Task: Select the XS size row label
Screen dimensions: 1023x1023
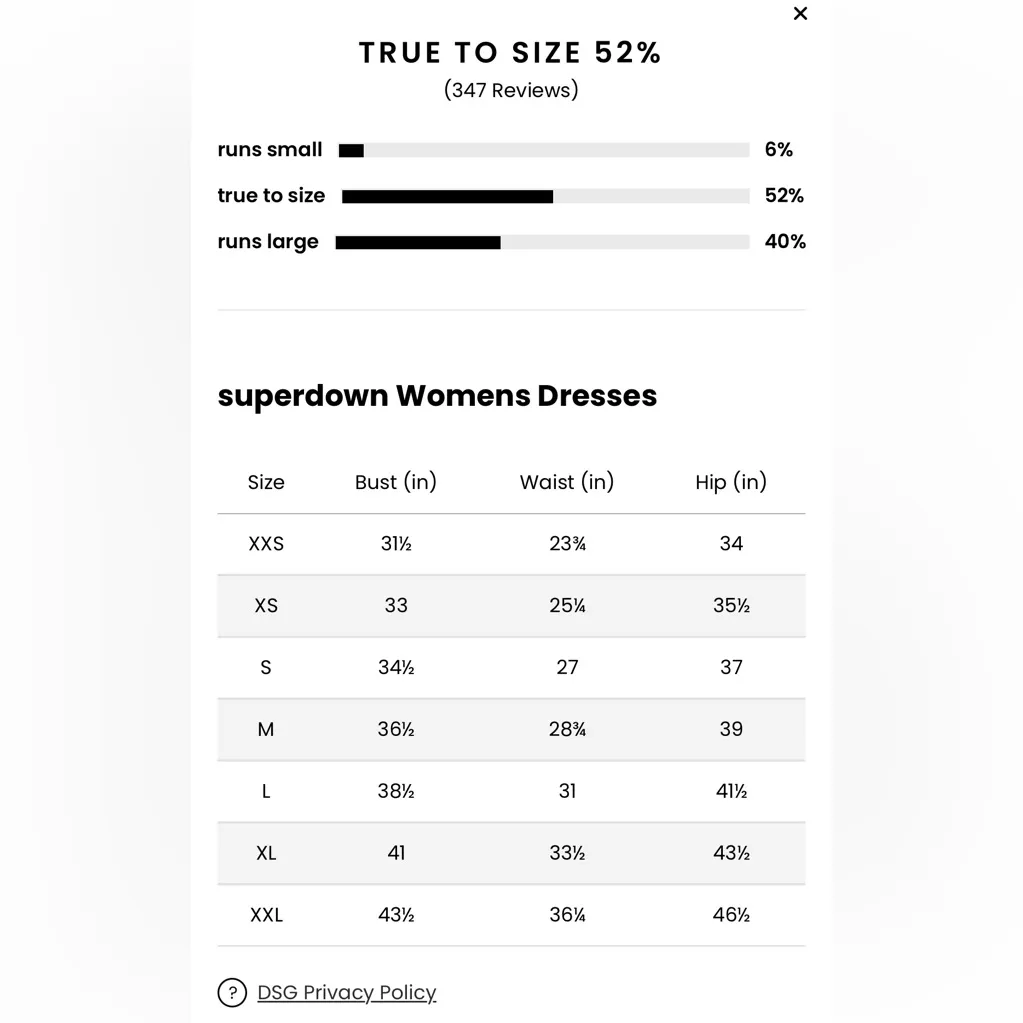Action: [266, 606]
